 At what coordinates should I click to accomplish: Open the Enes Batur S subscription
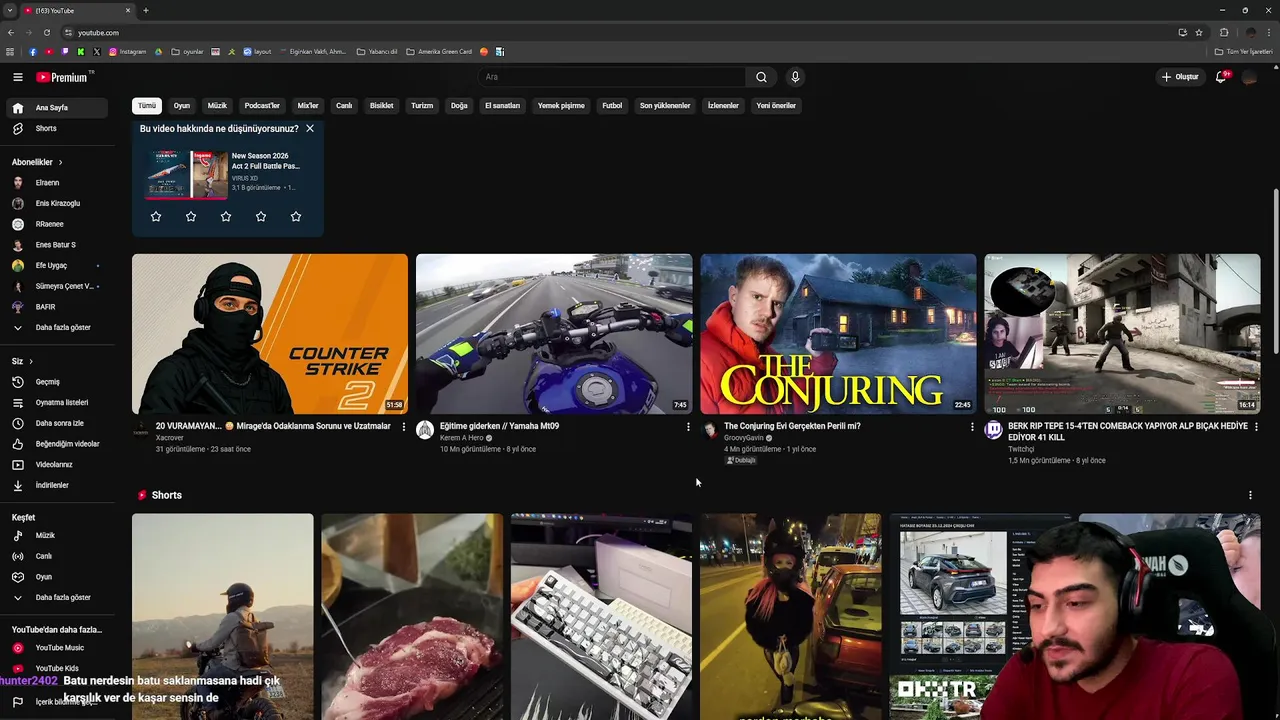point(55,245)
